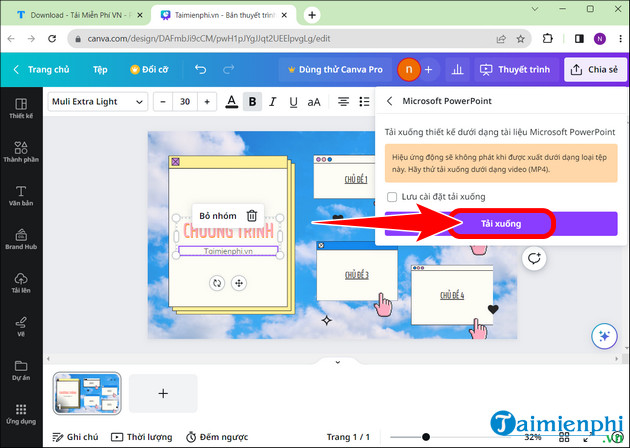
Task: Open the Tải lên uploads panel
Action: click(x=21, y=283)
